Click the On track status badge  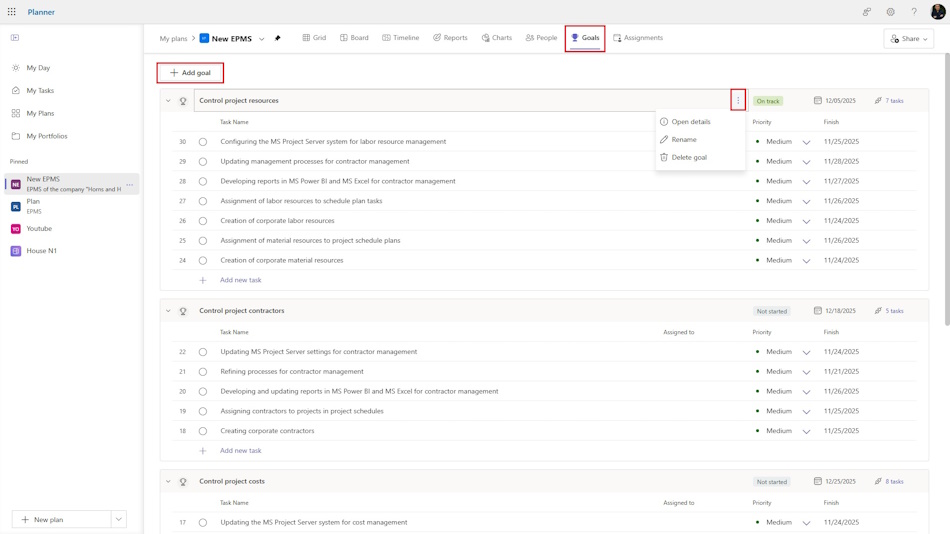tap(768, 101)
